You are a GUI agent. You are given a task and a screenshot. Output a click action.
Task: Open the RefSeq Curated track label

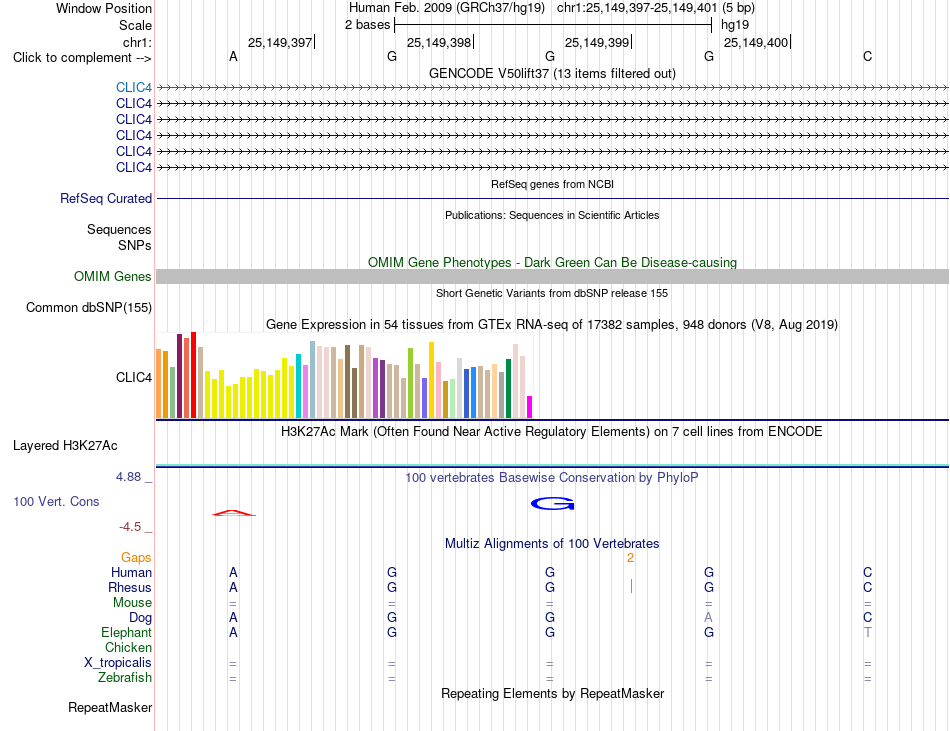coord(106,198)
